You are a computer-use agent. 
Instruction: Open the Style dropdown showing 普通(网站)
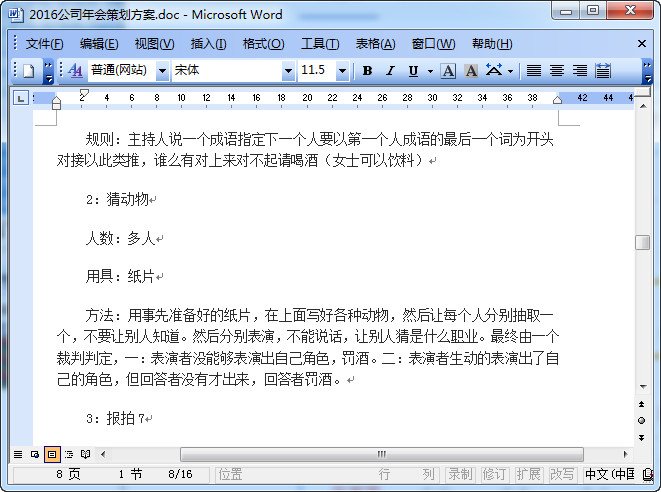tap(162, 71)
